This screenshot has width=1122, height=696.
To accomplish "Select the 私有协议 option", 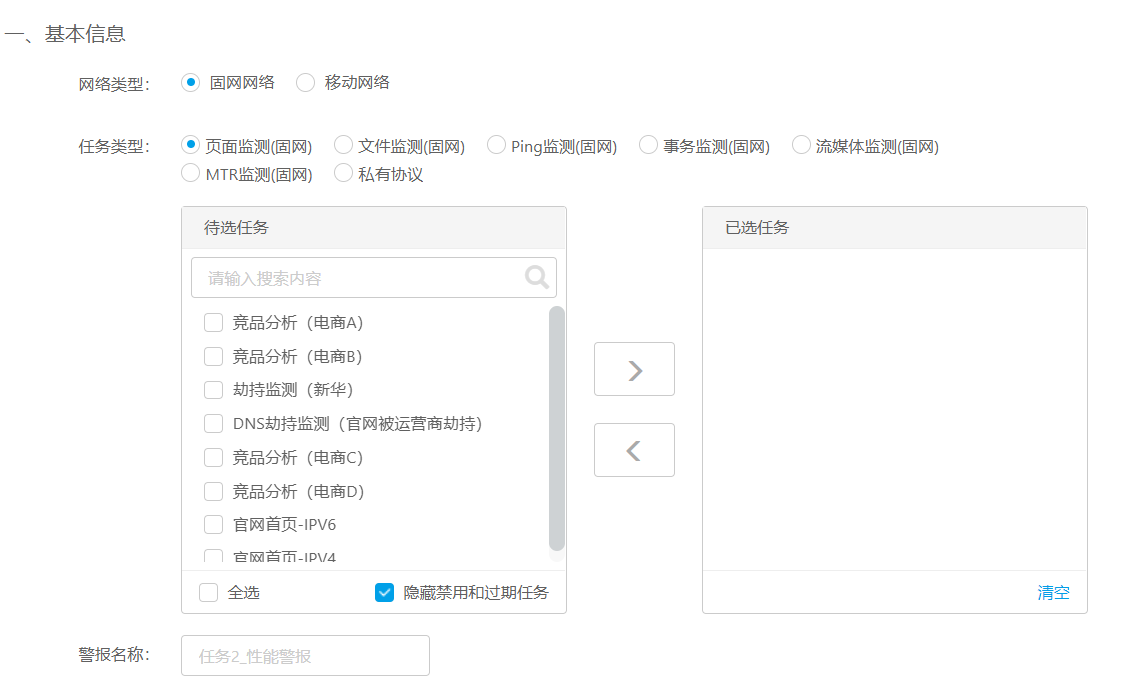I will 343,174.
